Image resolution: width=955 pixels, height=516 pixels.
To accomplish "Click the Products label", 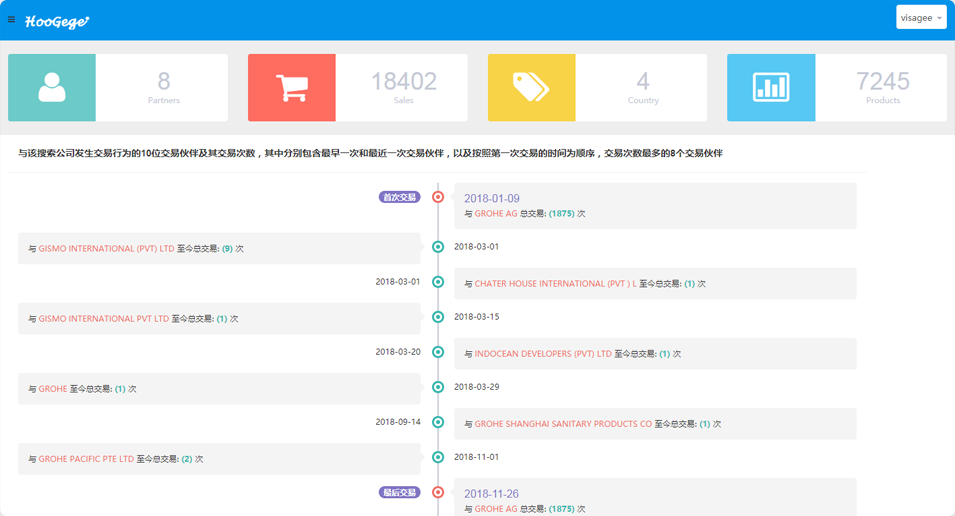I will pyautogui.click(x=883, y=101).
